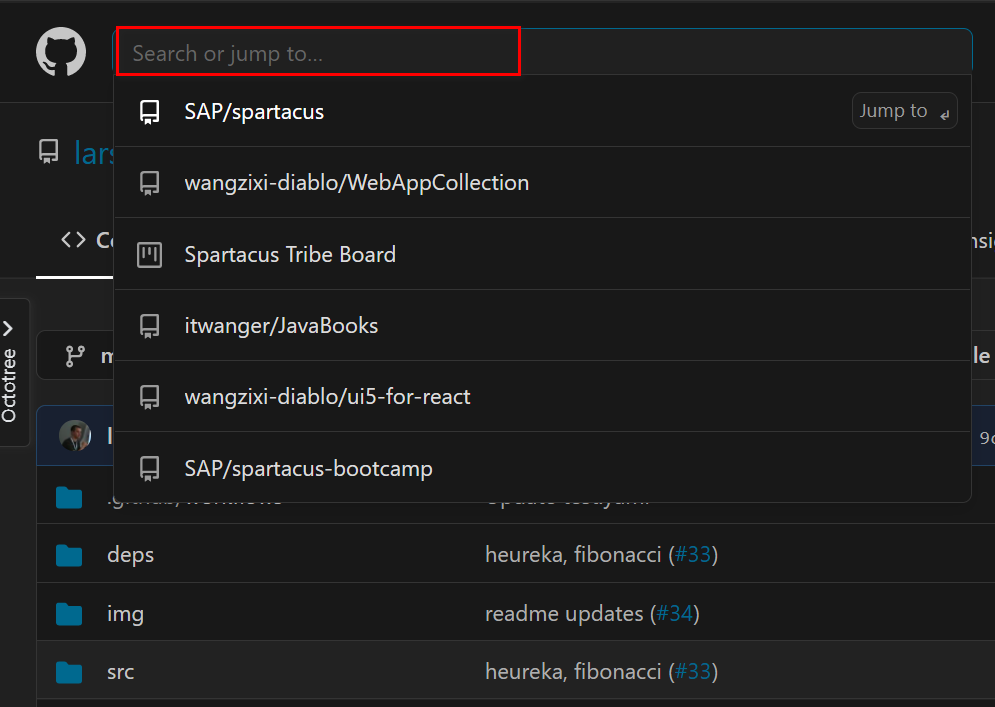Open pull request #34 in img row
This screenshot has height=707, width=995.
pos(674,614)
